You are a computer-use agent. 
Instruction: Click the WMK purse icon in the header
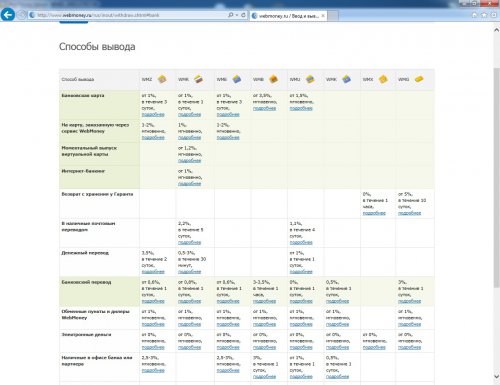point(346,79)
